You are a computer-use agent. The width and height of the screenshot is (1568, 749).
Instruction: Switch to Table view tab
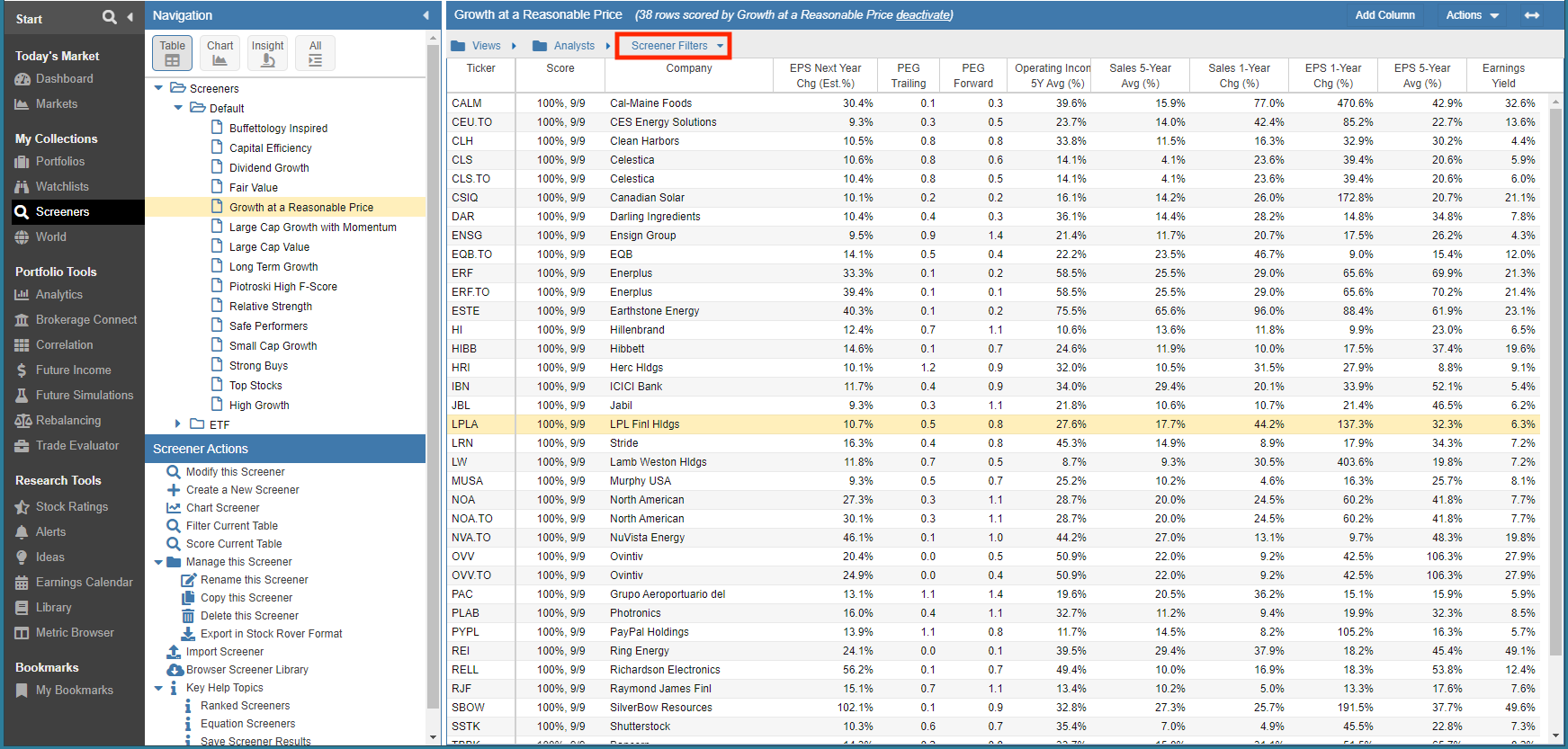click(x=172, y=53)
